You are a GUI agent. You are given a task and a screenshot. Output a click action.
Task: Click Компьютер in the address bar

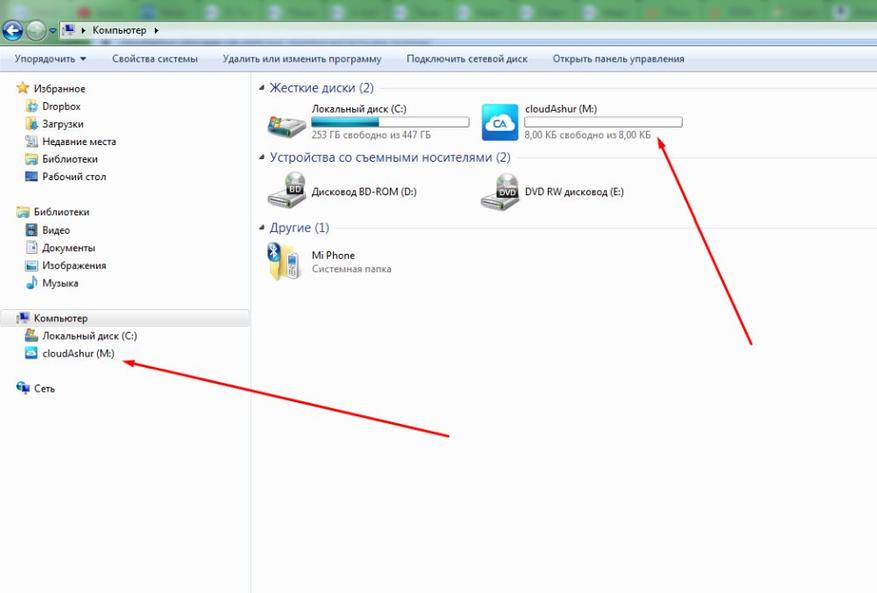(119, 30)
